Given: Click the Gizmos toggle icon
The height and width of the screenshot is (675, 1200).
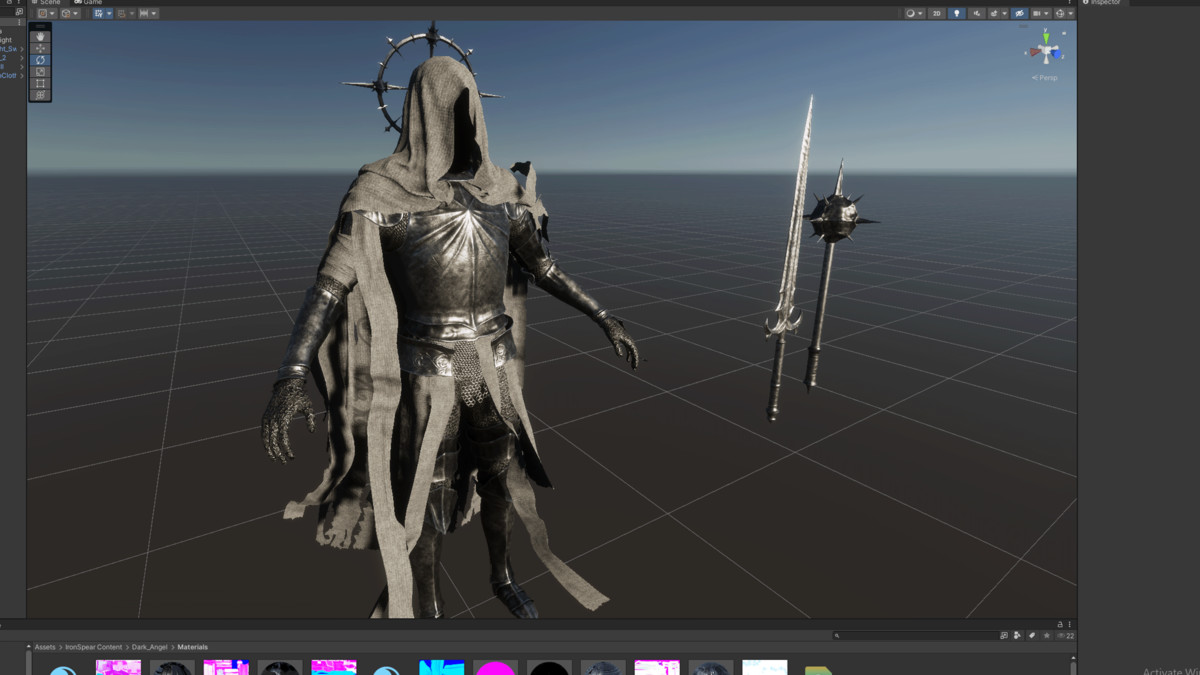Looking at the screenshot, I should [x=1060, y=13].
